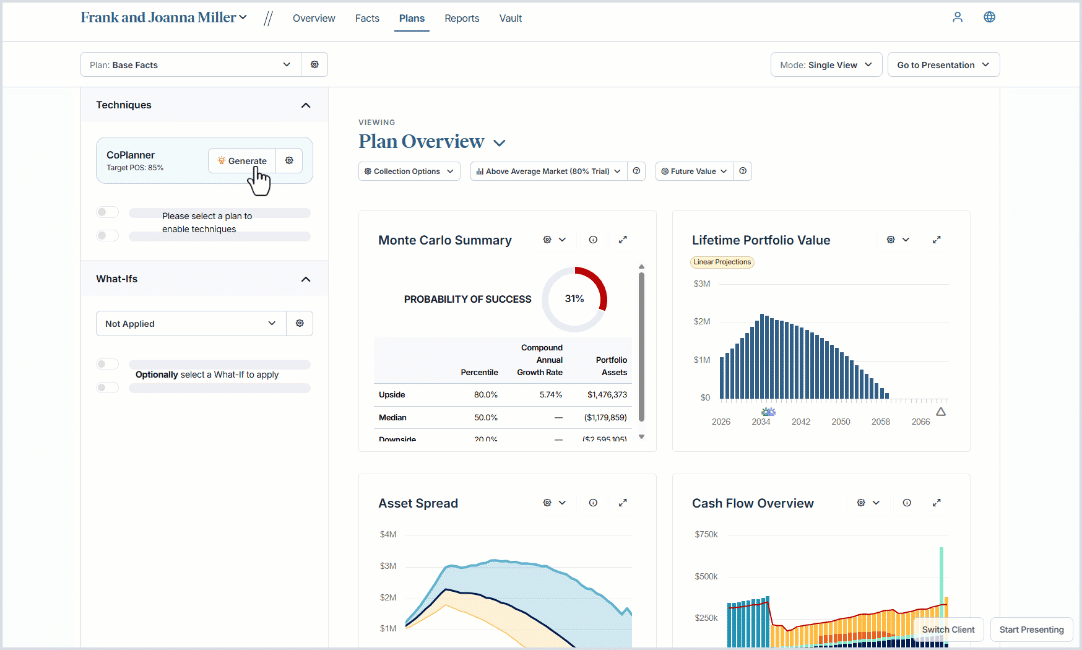The width and height of the screenshot is (1082, 650).
Task: Switch to the Reports tab
Action: [461, 18]
